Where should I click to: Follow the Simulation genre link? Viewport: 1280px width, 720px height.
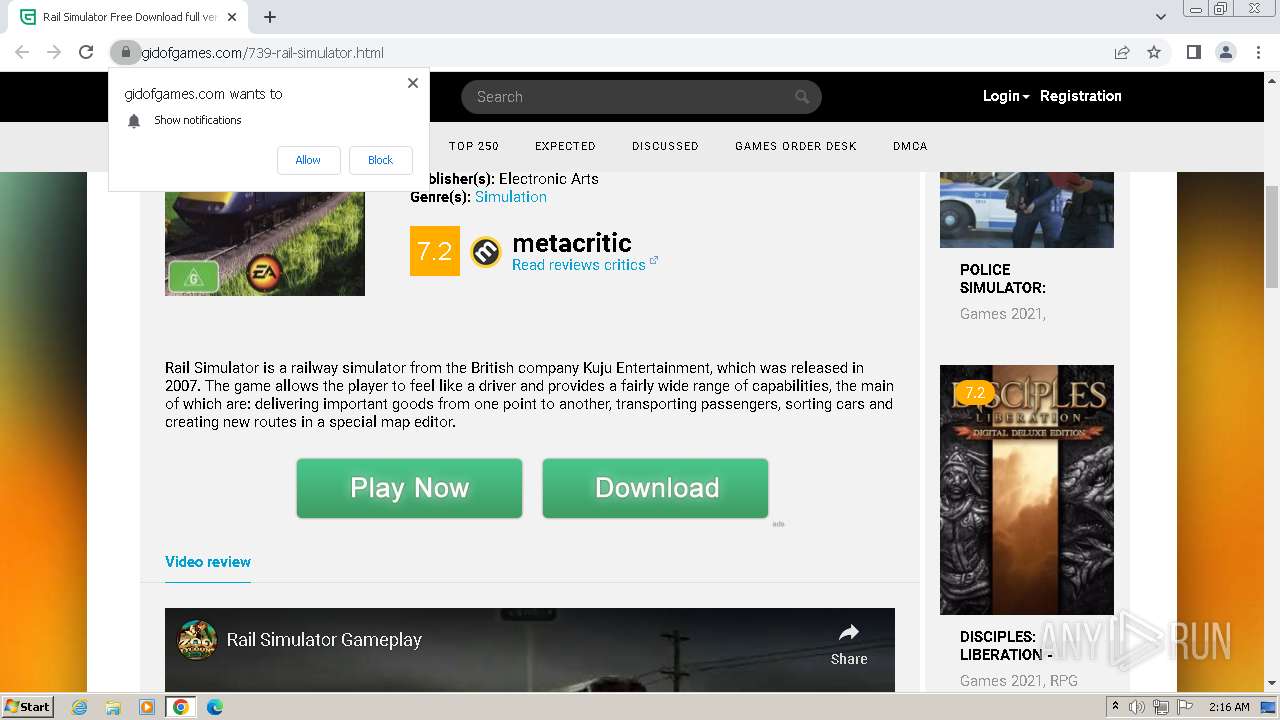coord(511,197)
